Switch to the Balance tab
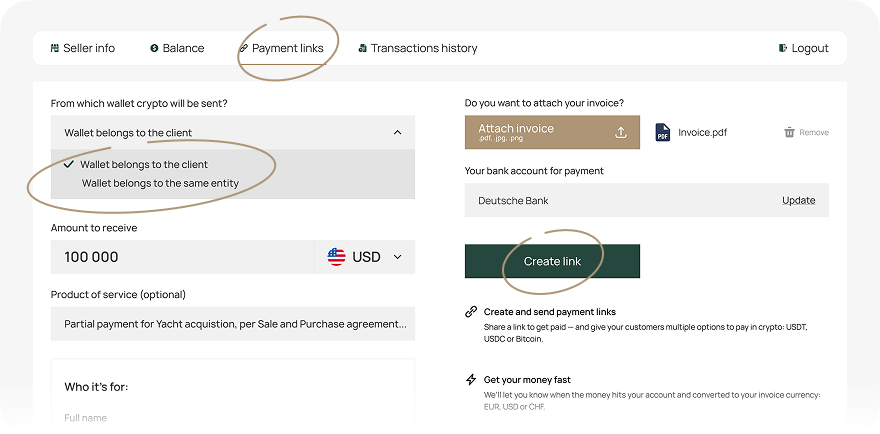 pos(183,48)
